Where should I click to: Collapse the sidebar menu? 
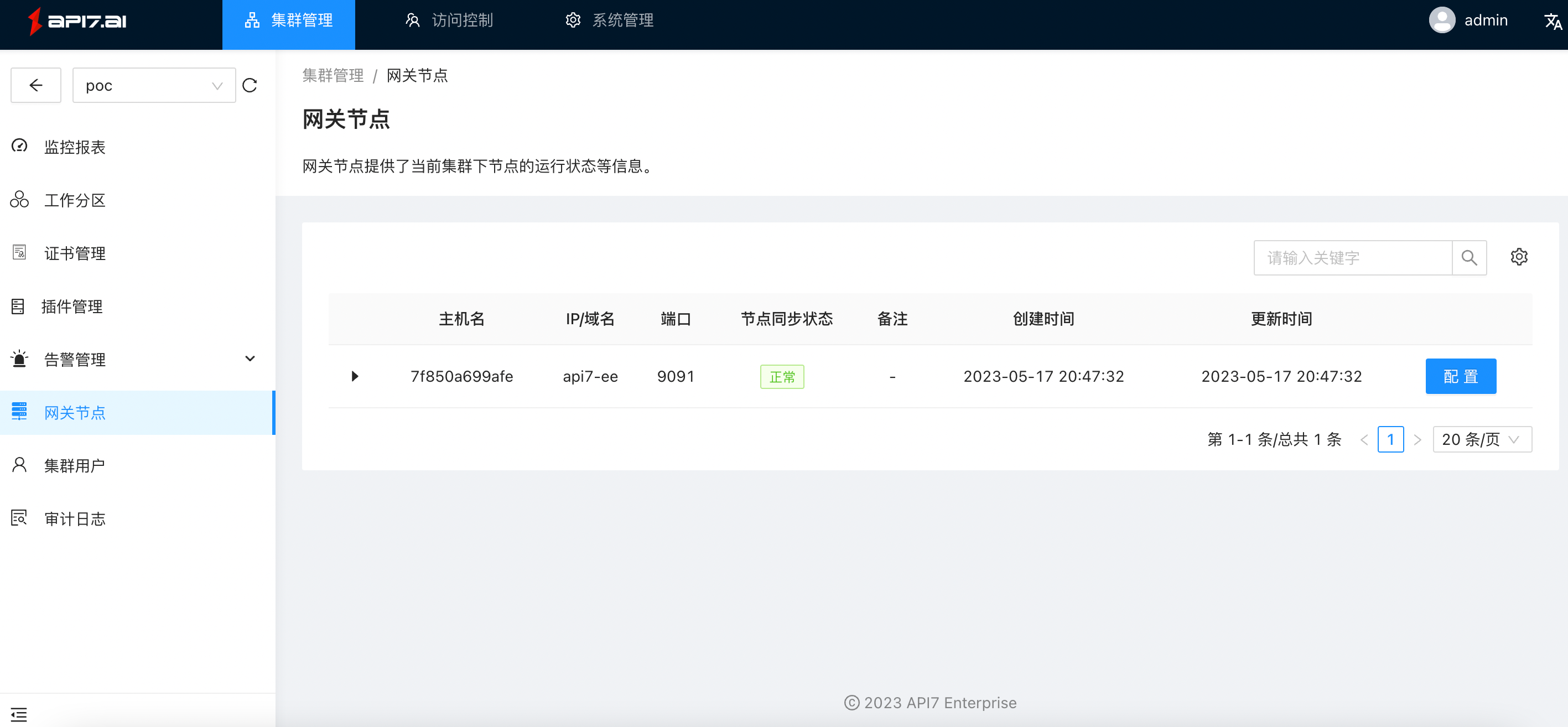pyautogui.click(x=19, y=714)
